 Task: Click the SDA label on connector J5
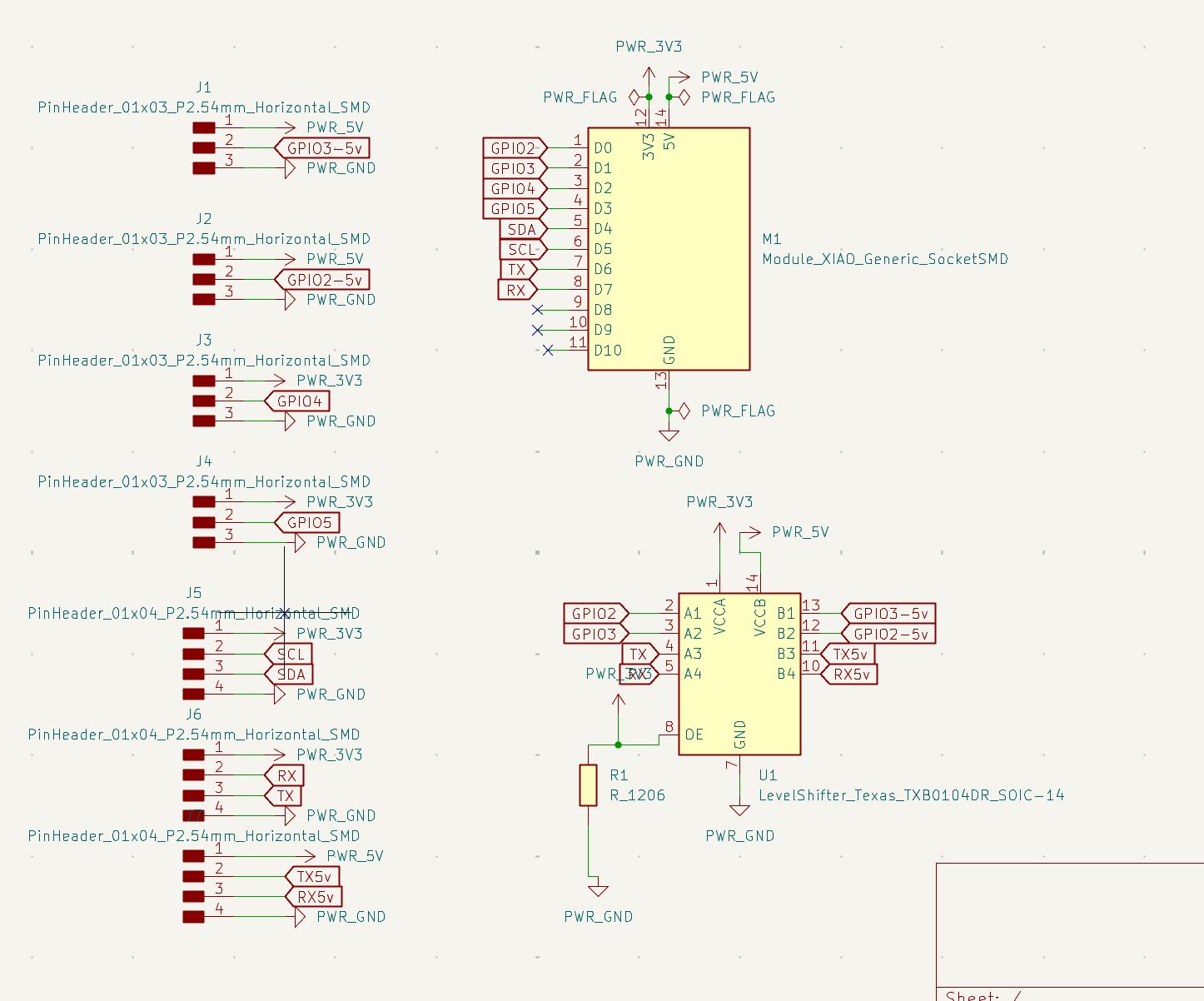tap(289, 675)
